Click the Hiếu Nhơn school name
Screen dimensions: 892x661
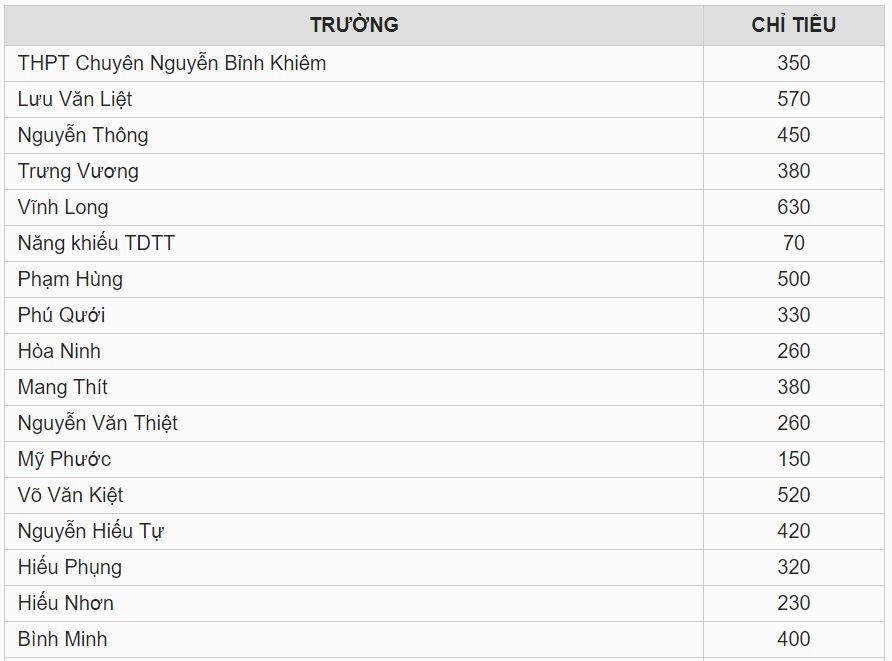(66, 603)
